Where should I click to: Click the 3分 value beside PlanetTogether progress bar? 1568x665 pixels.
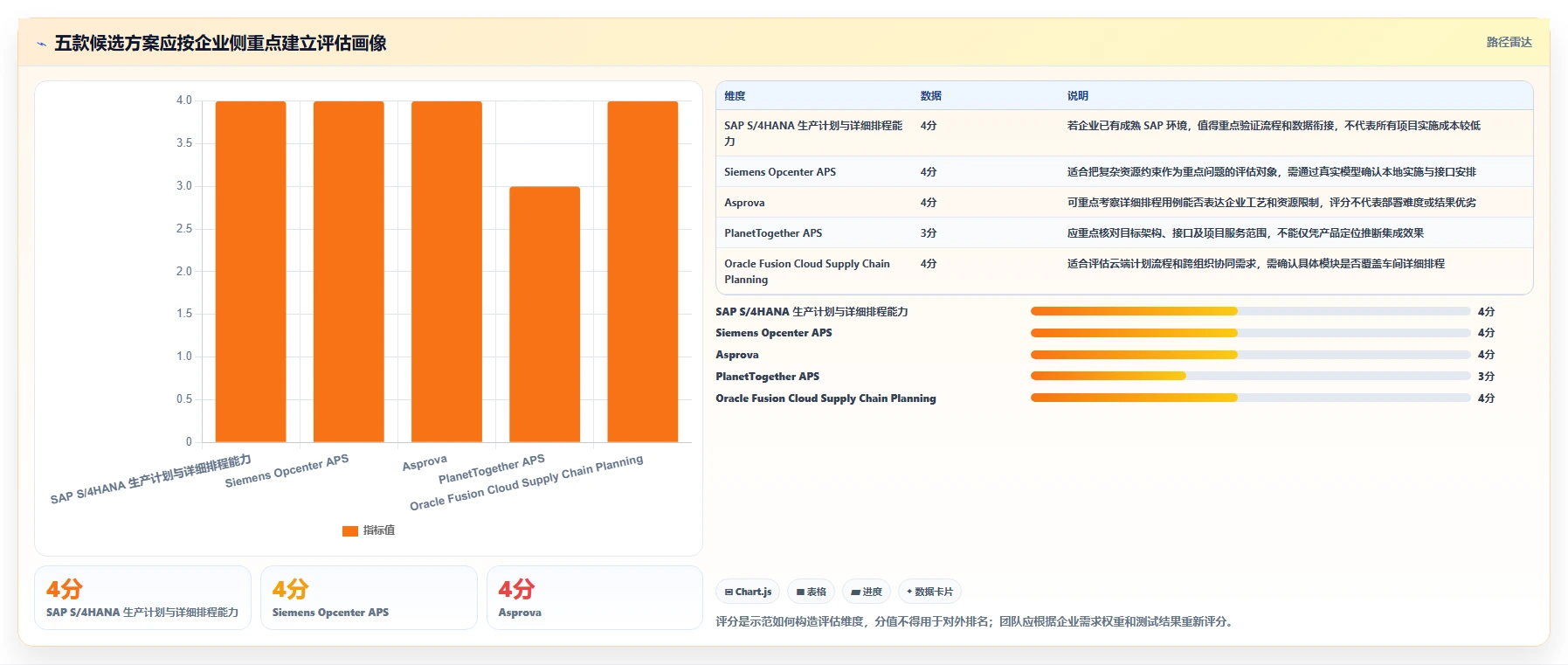click(1486, 377)
